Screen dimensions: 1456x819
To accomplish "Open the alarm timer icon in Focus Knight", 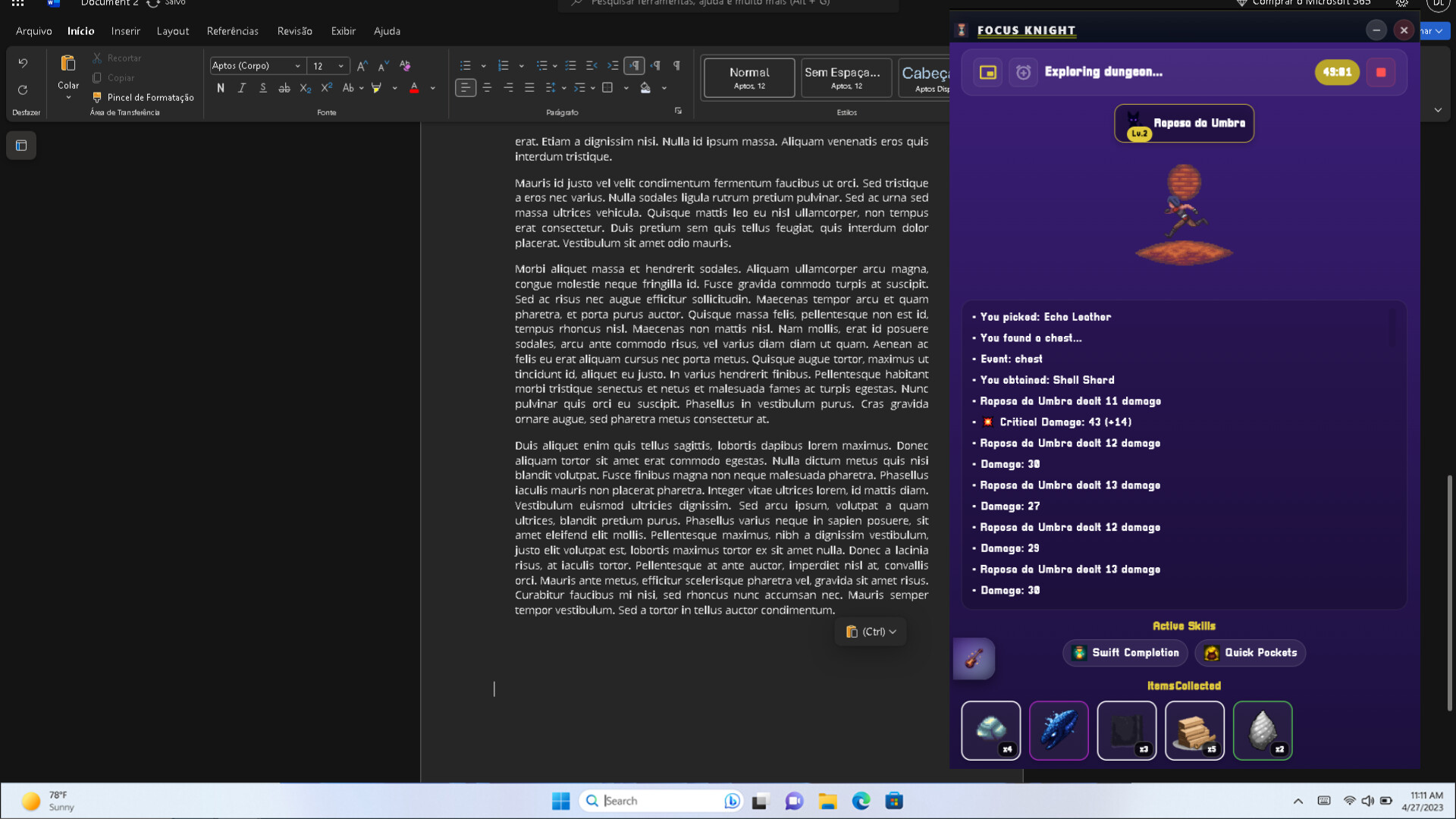I will click(x=1023, y=72).
